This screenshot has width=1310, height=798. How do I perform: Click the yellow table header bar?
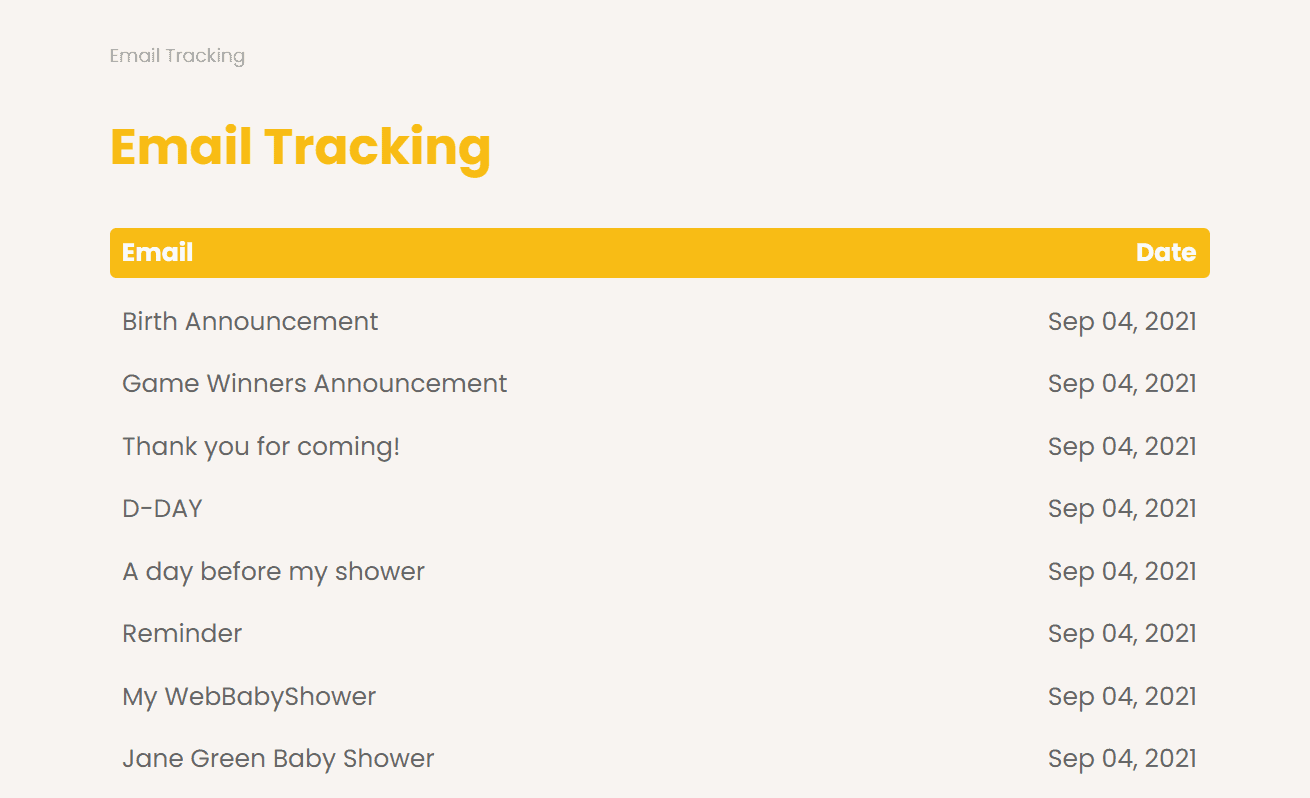pyautogui.click(x=660, y=253)
